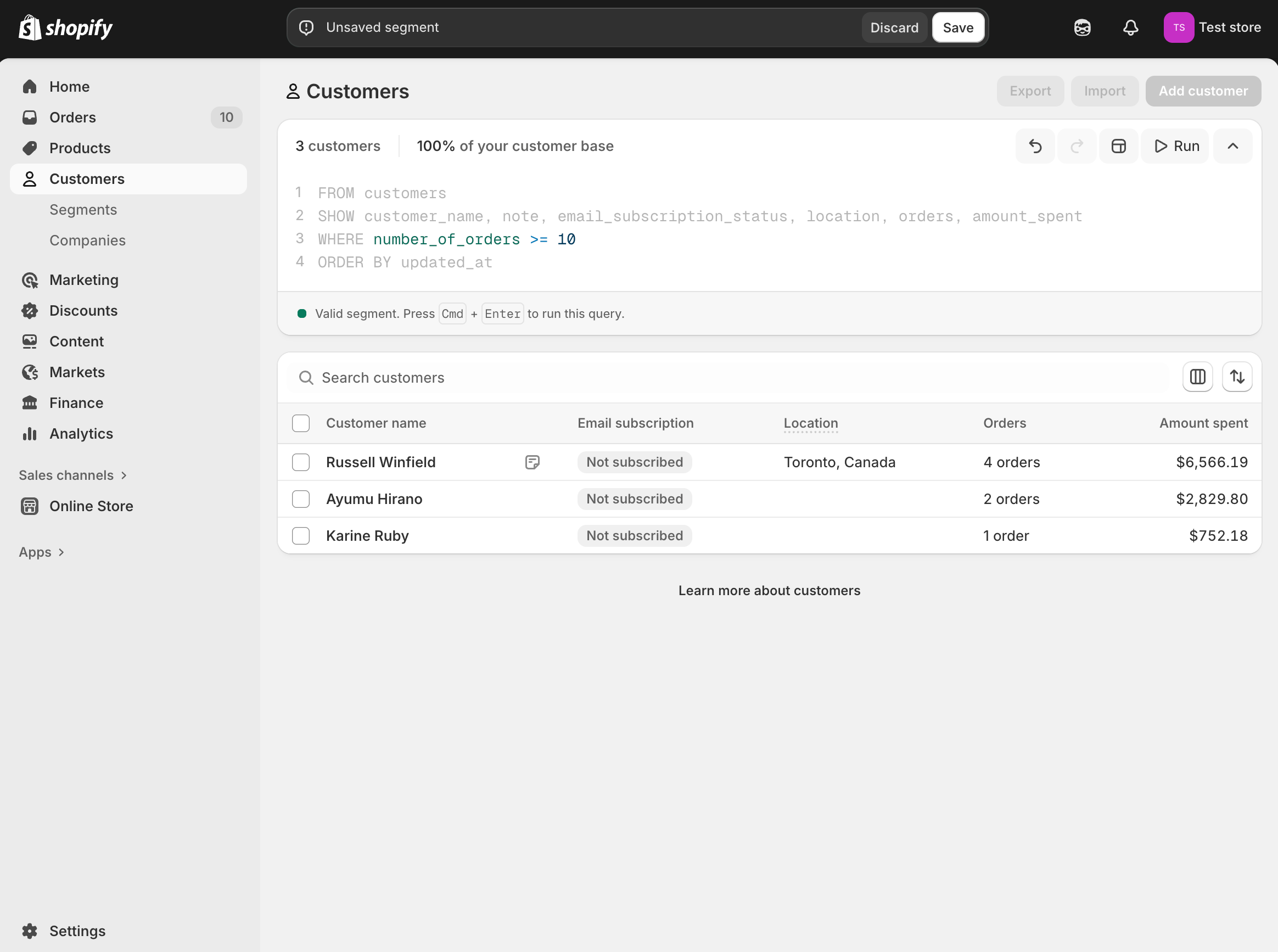Screen dimensions: 1278x952
Task: Click the Customer name column header
Action: coord(375,423)
